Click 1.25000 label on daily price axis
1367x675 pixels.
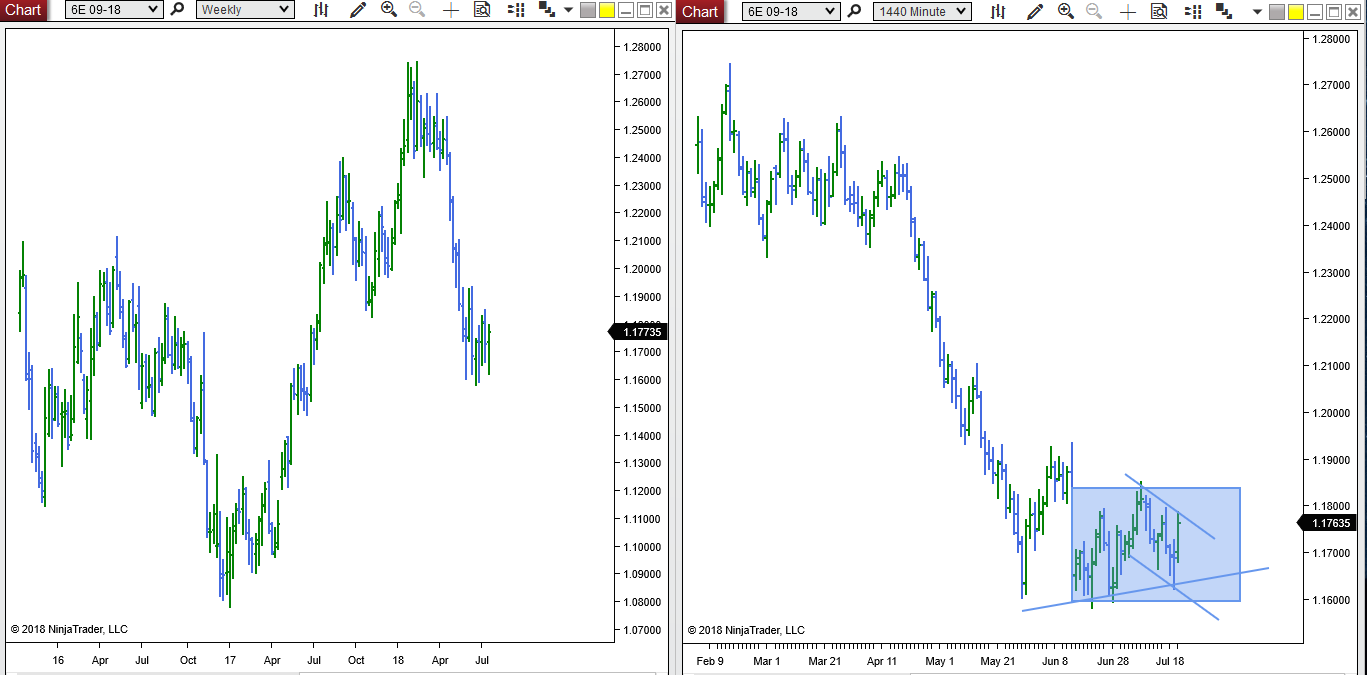pos(1331,179)
